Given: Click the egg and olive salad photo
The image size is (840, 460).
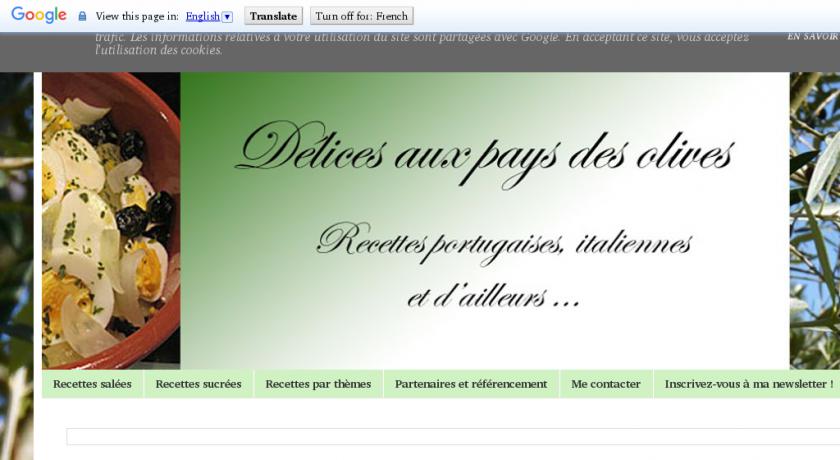Looking at the screenshot, I should 111,221.
